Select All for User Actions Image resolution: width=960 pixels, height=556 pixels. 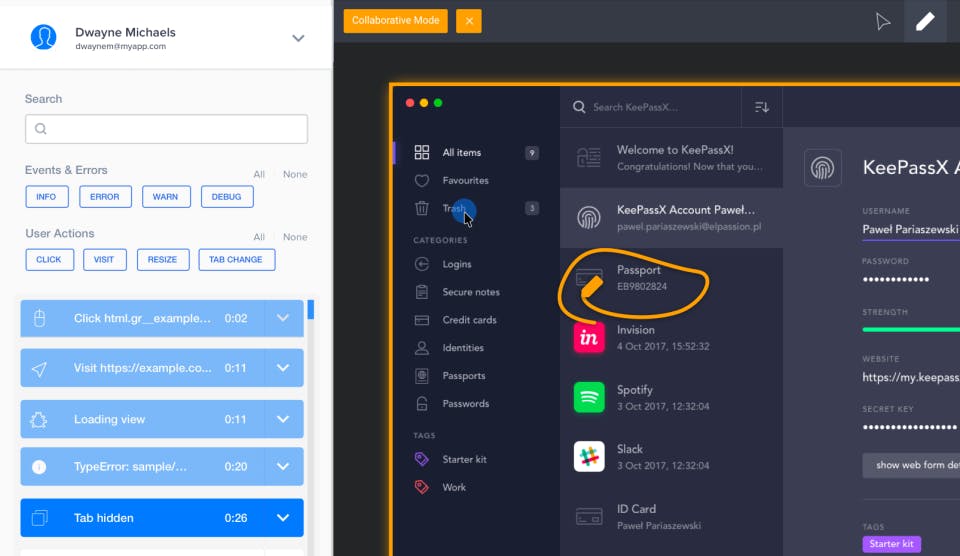(259, 237)
